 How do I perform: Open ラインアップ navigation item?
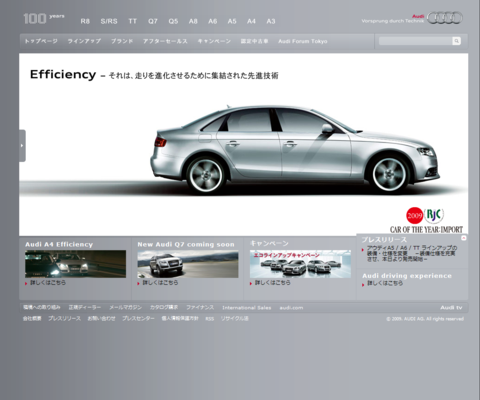coord(84,41)
